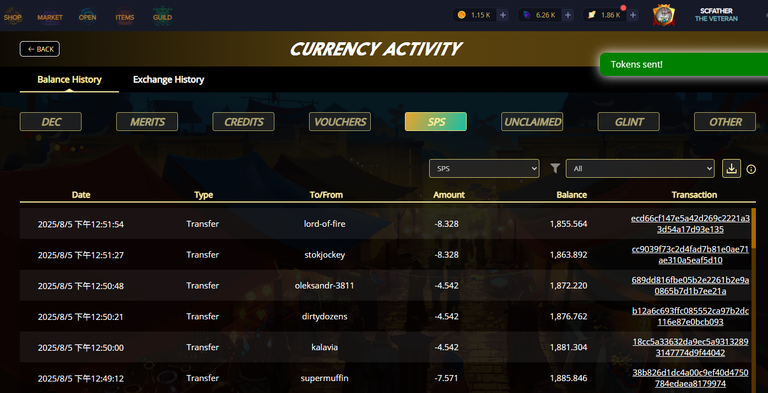Open the Shop icon in top navigation
Image resolution: width=768 pixels, height=393 pixels.
(13, 17)
